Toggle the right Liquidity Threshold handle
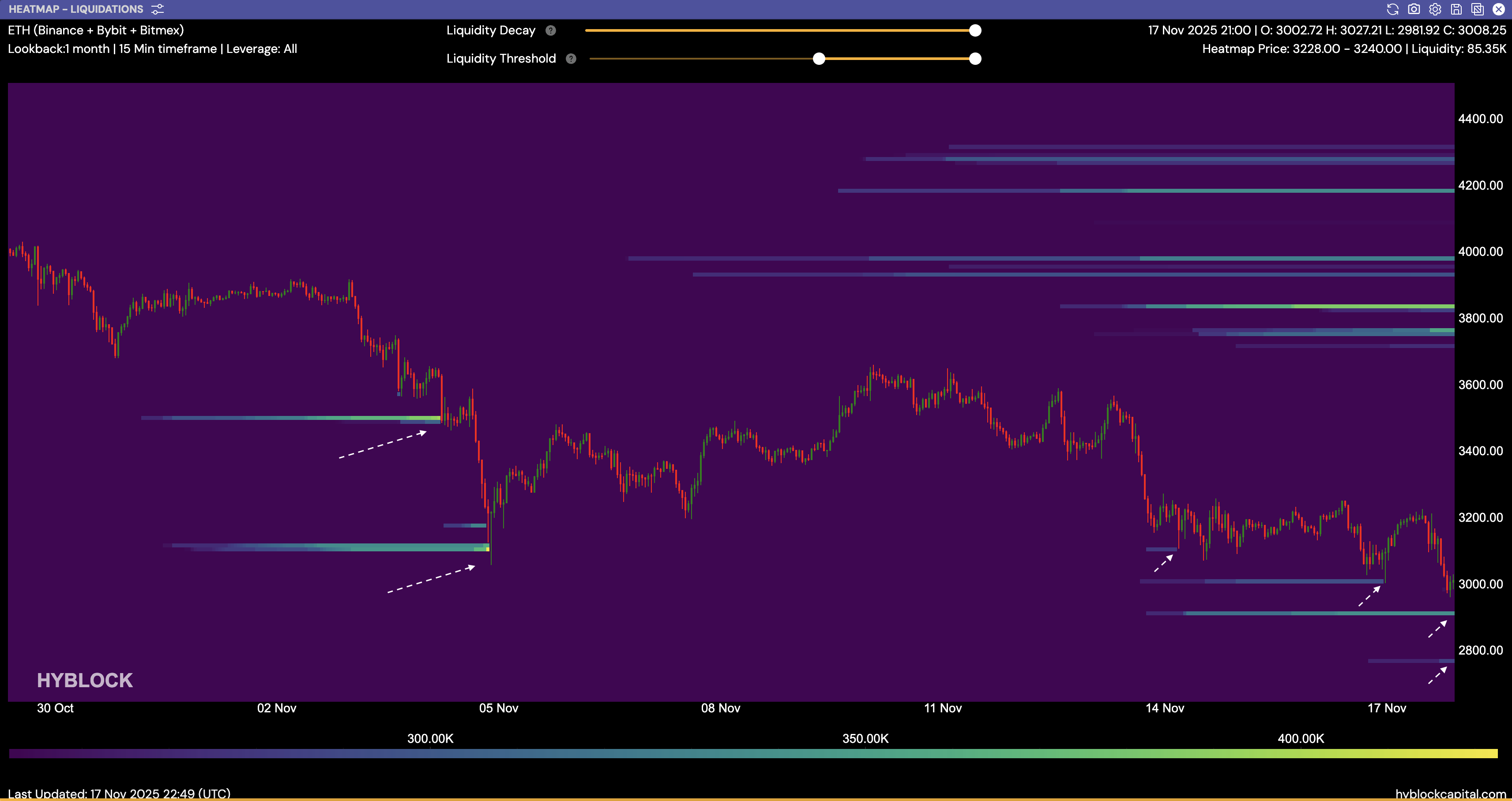This screenshot has width=1512, height=801. pyautogui.click(x=975, y=59)
